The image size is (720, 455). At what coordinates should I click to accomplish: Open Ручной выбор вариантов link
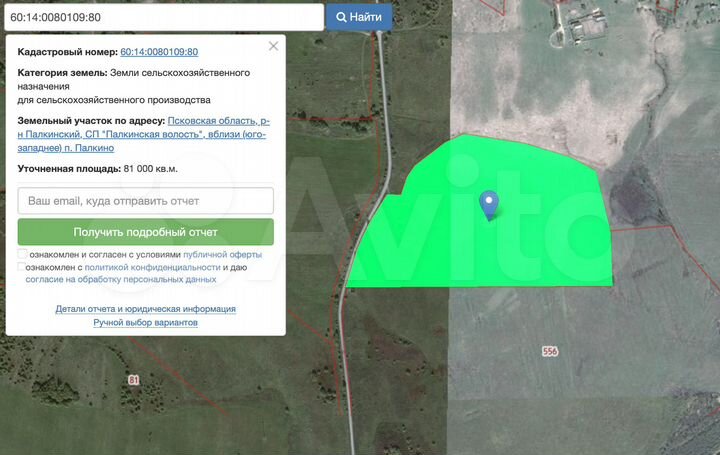pyautogui.click(x=146, y=322)
